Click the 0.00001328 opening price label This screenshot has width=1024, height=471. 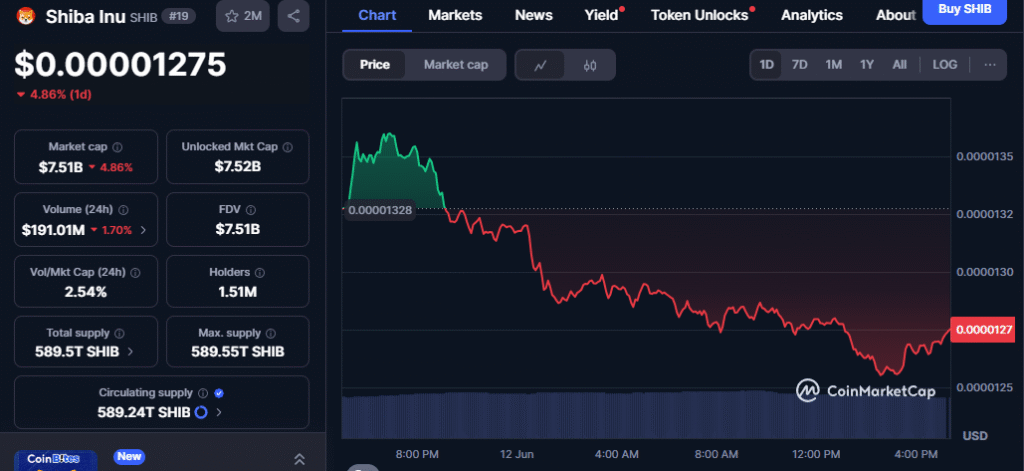click(x=379, y=210)
